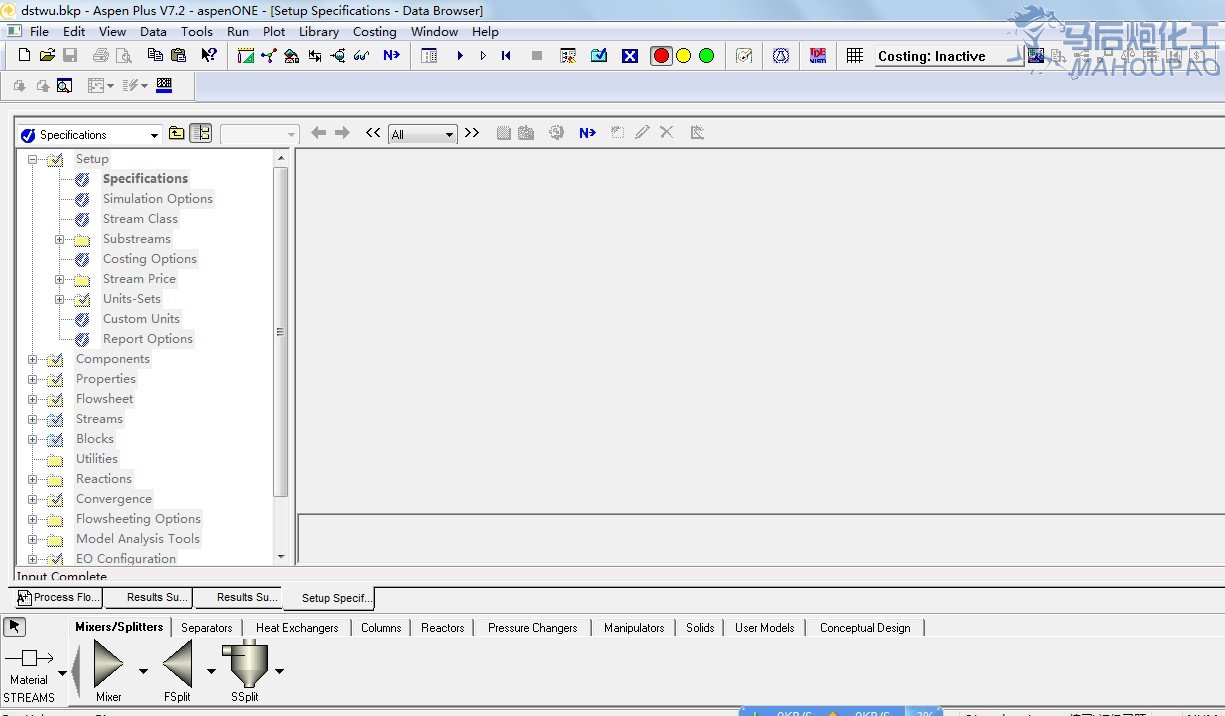Switch to the Reactors library tab
The height and width of the screenshot is (716, 1225).
tap(443, 627)
